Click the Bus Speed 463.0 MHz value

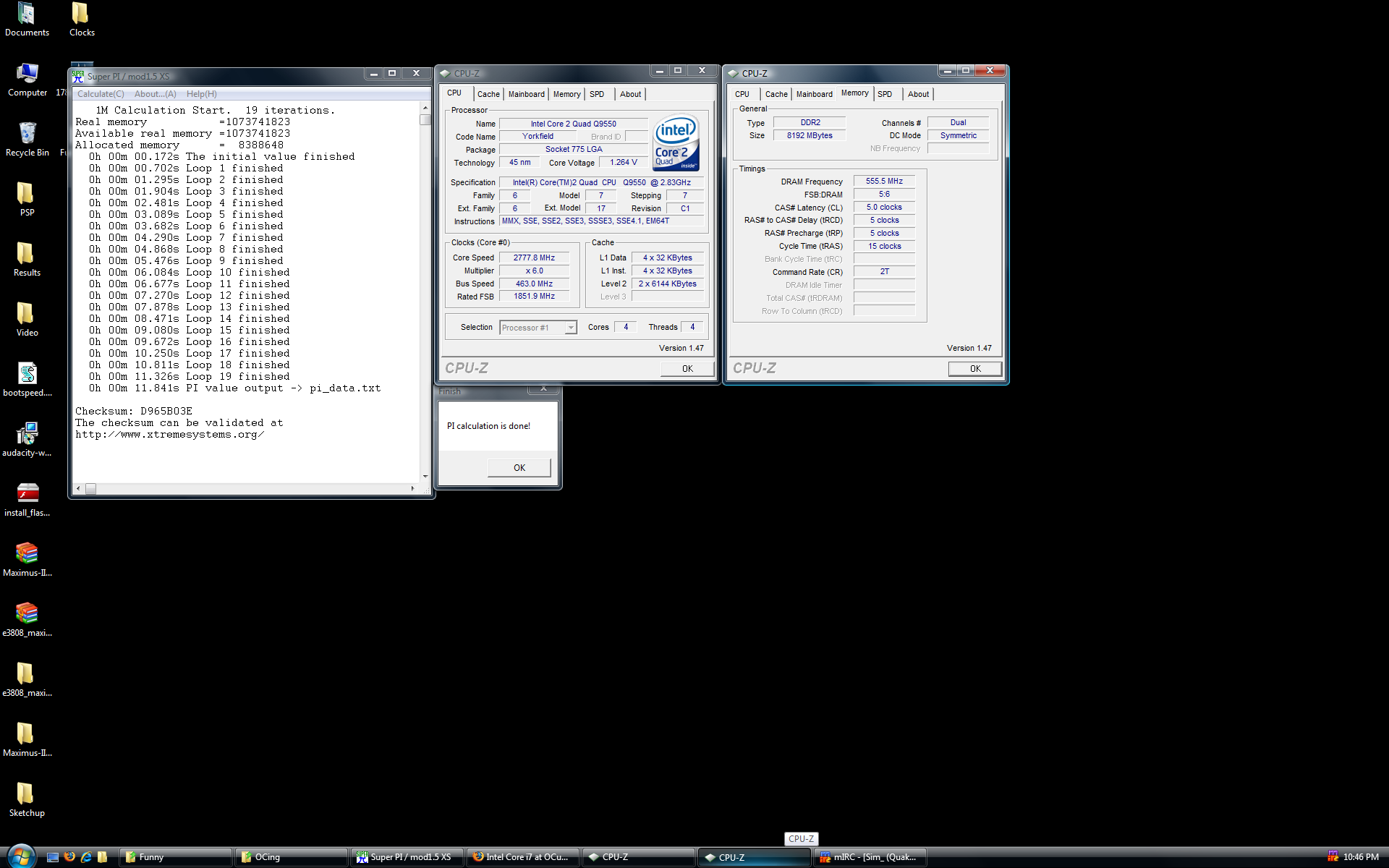point(534,284)
